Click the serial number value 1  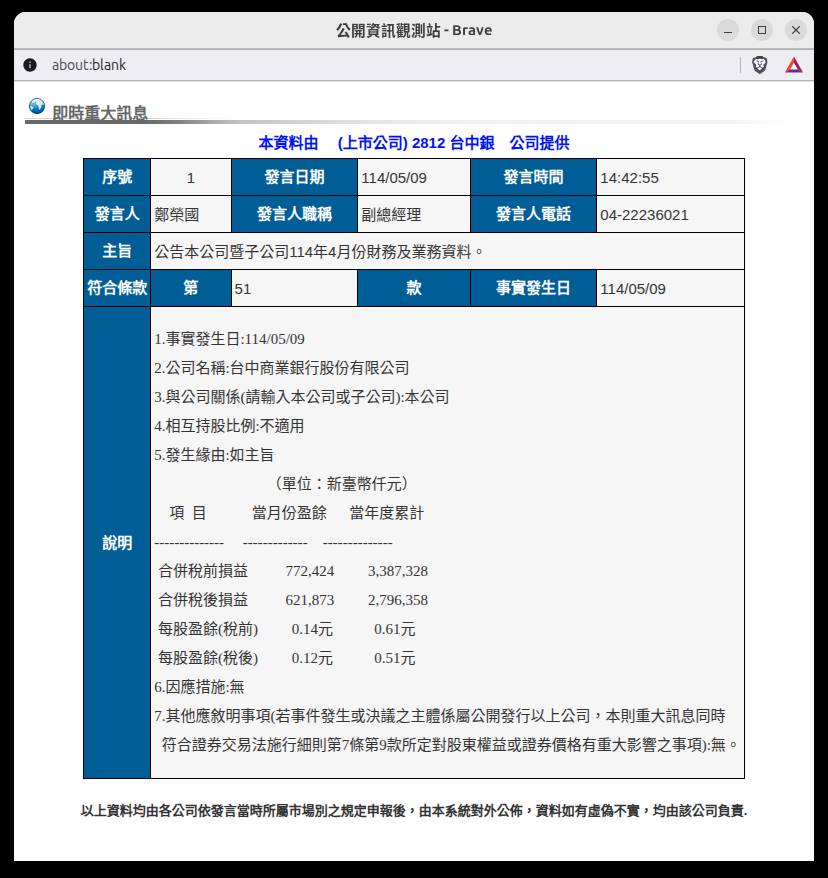point(190,178)
